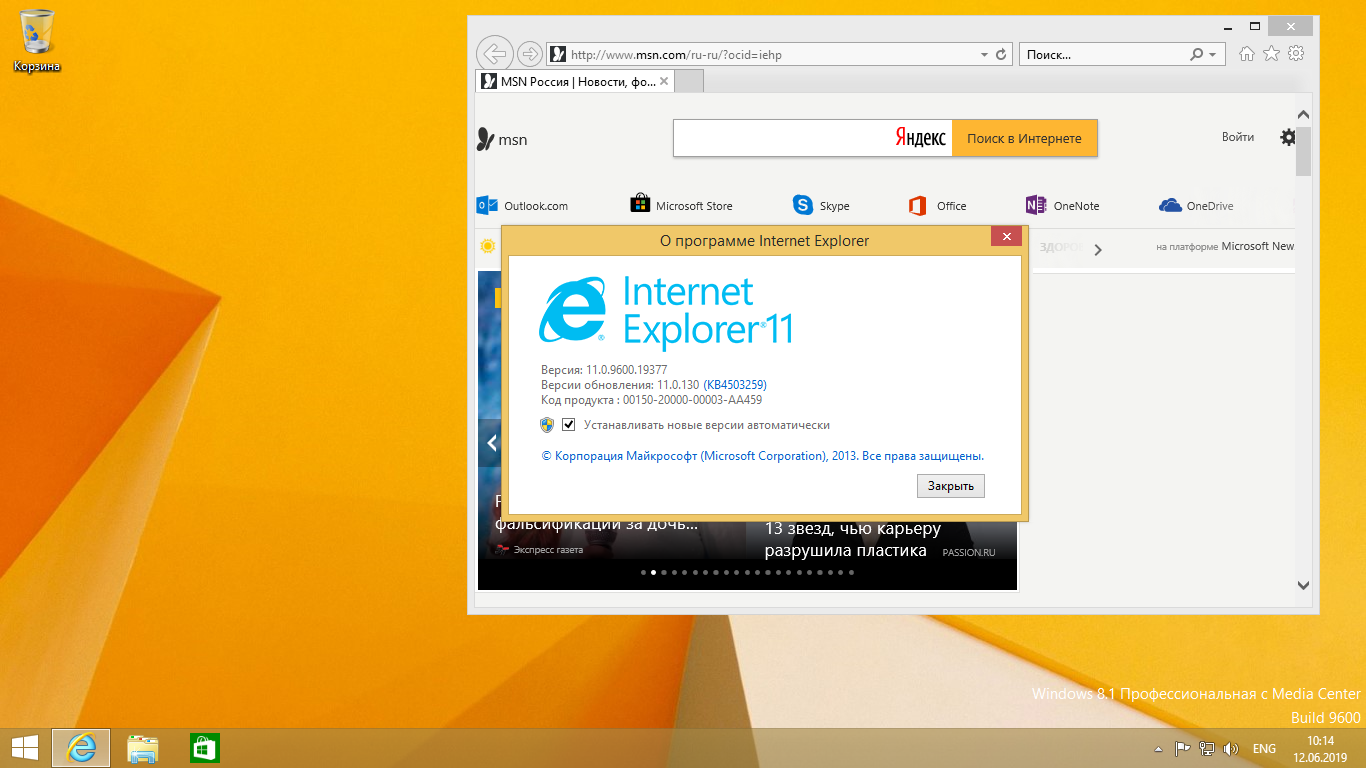Refresh the page using the reload icon
Image resolution: width=1366 pixels, height=768 pixels.
[1001, 54]
